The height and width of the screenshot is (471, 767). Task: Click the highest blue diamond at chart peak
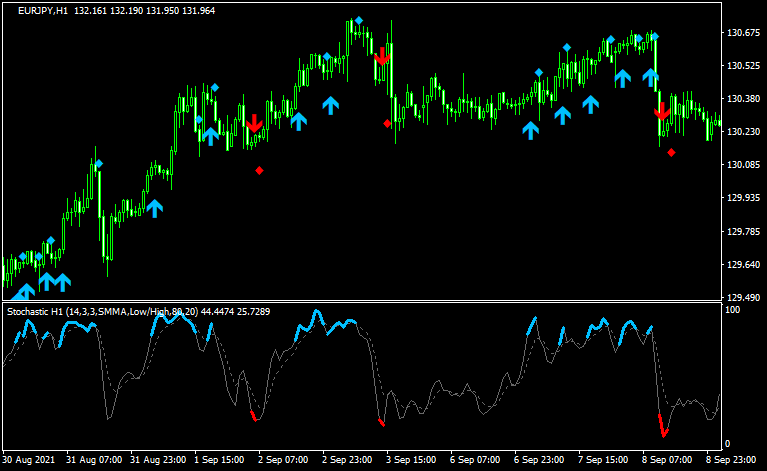358,20
